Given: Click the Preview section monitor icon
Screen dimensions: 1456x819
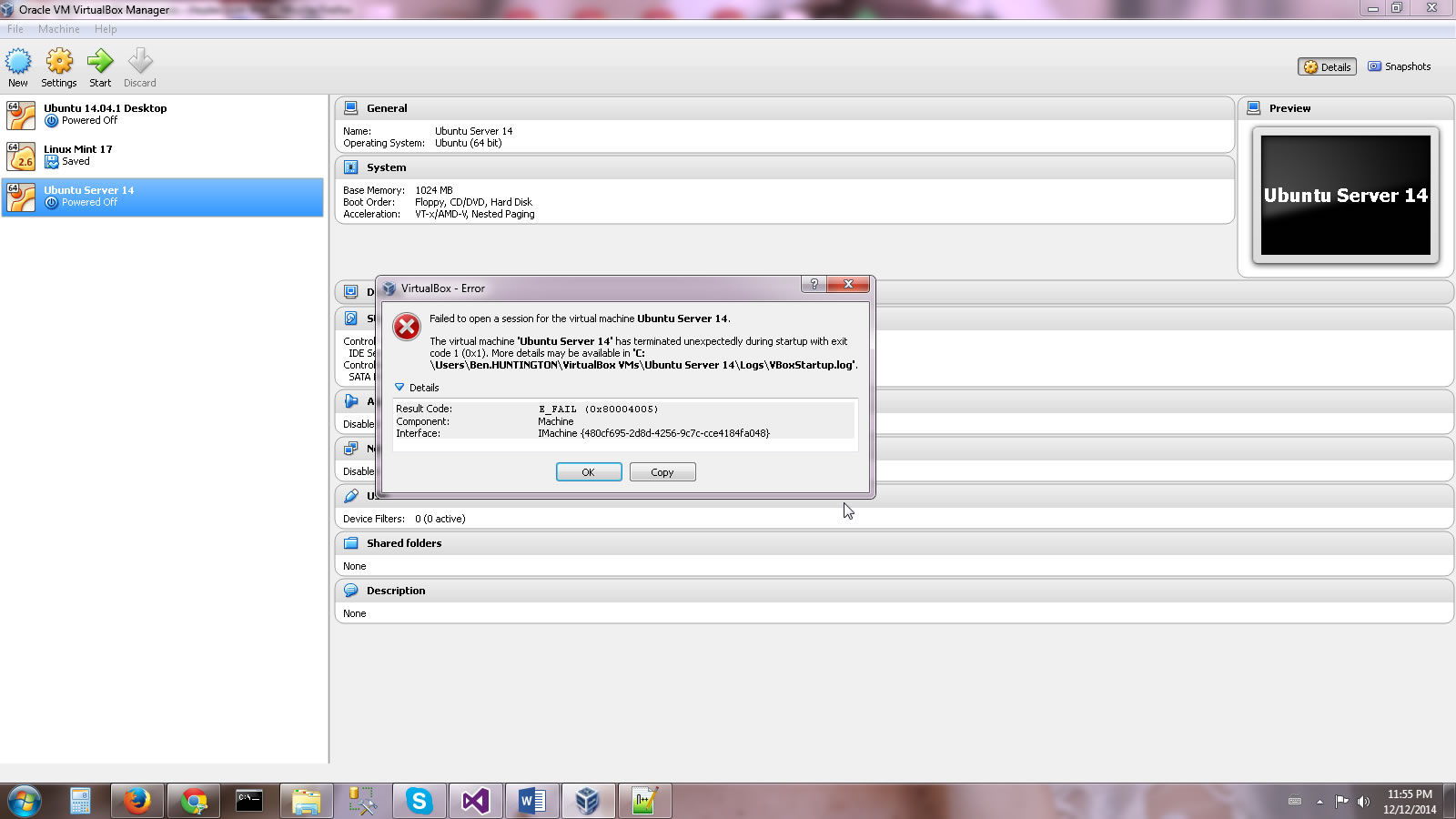Looking at the screenshot, I should (1254, 107).
